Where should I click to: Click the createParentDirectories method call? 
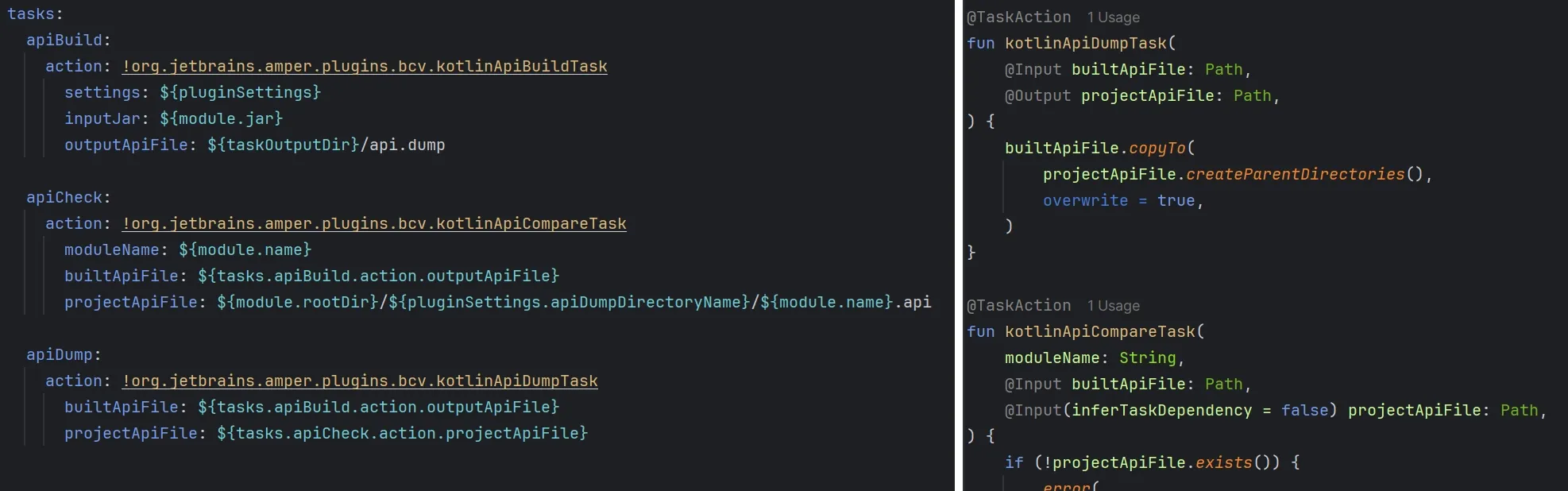click(1295, 175)
